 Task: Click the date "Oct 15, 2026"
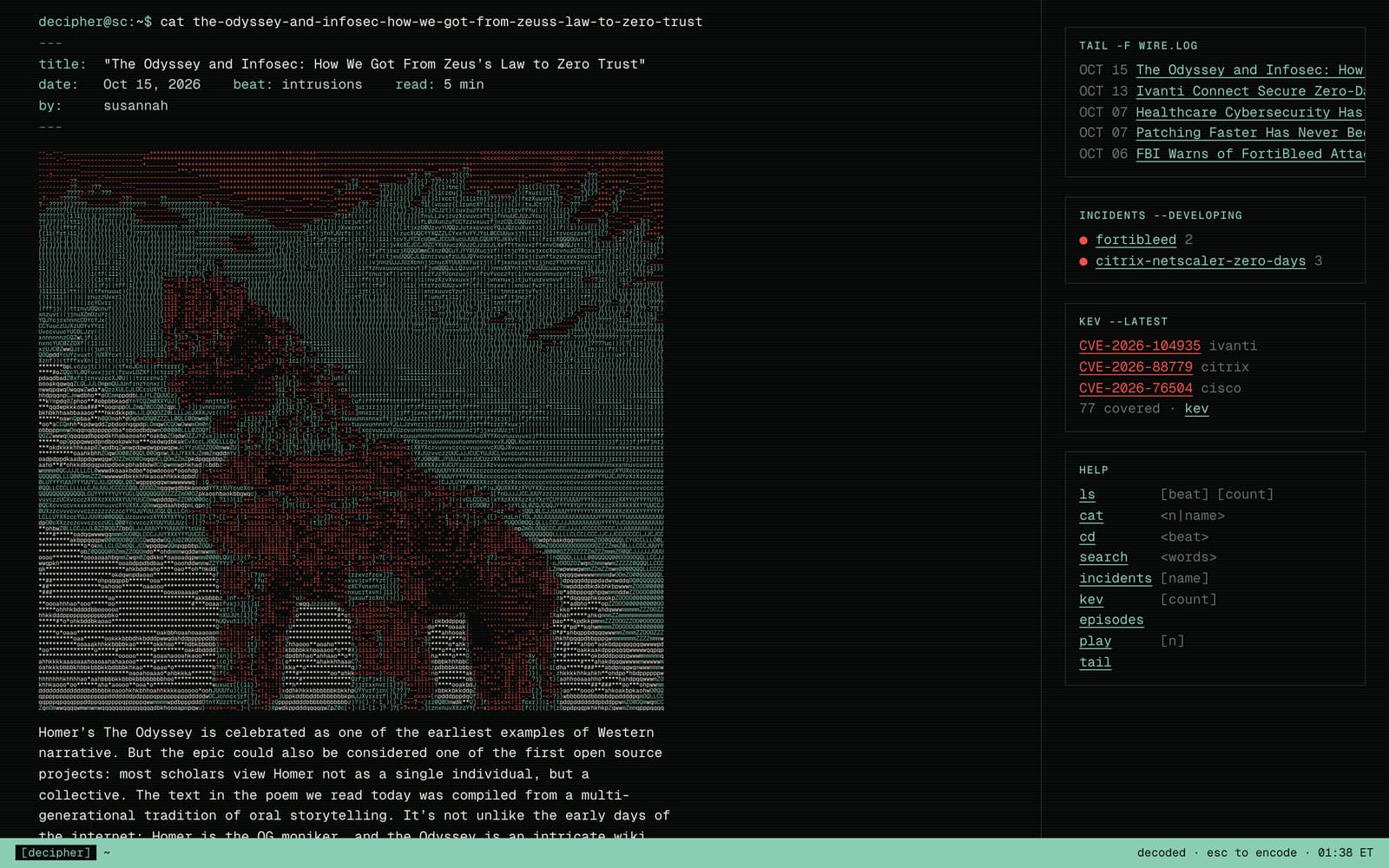point(152,85)
